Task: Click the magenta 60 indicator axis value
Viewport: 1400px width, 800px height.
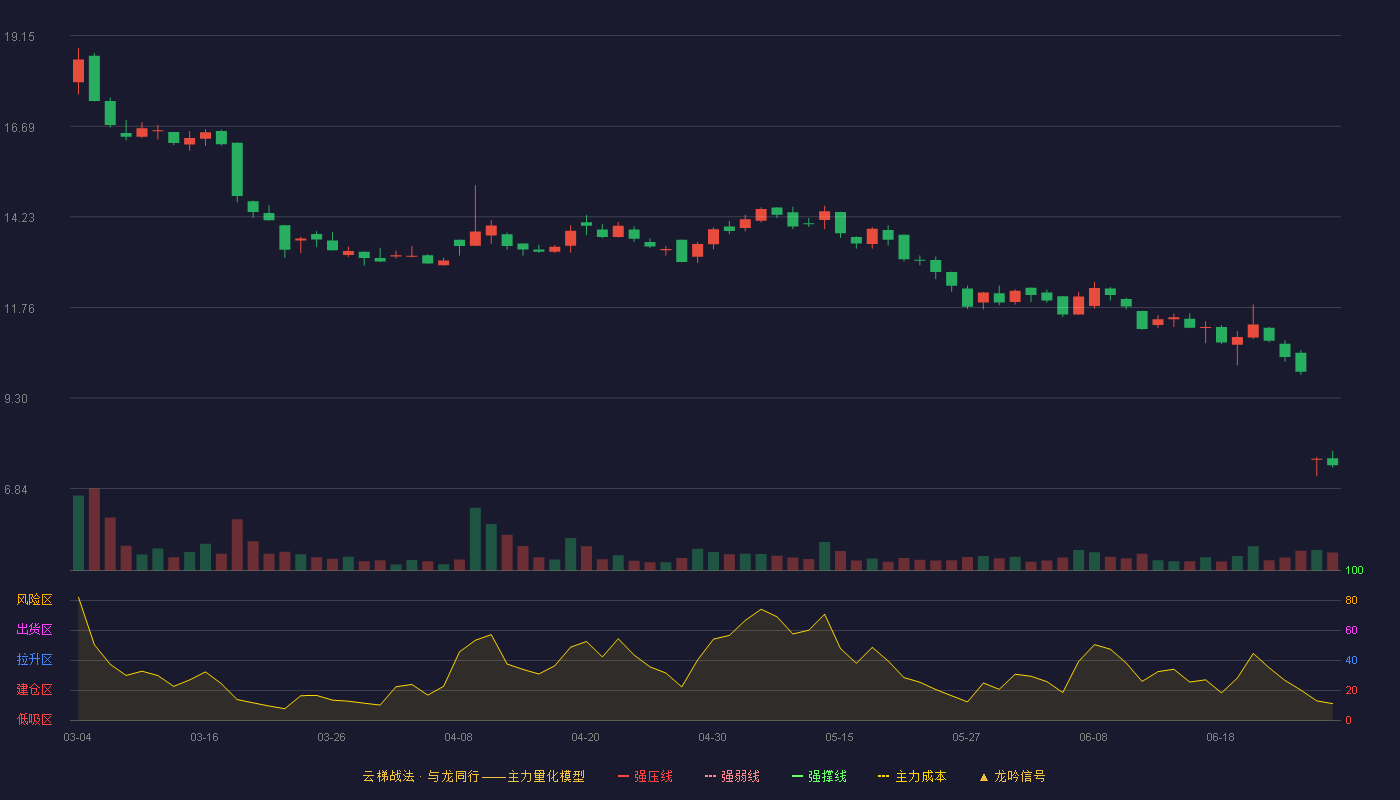Action: click(1351, 630)
